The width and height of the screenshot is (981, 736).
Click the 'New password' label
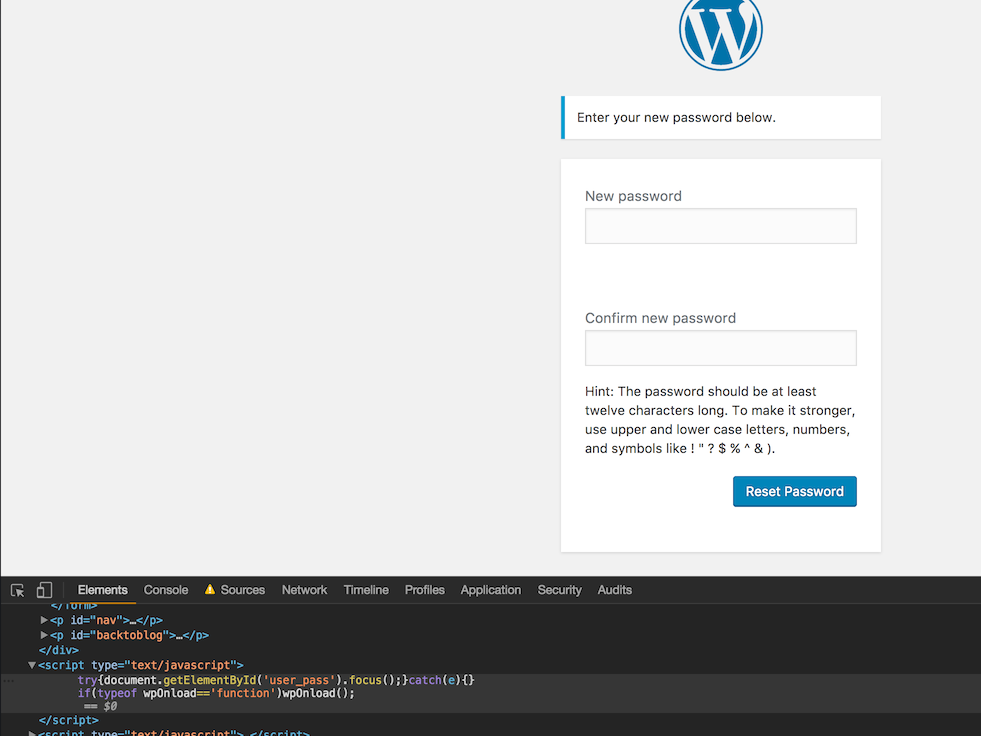click(x=633, y=196)
